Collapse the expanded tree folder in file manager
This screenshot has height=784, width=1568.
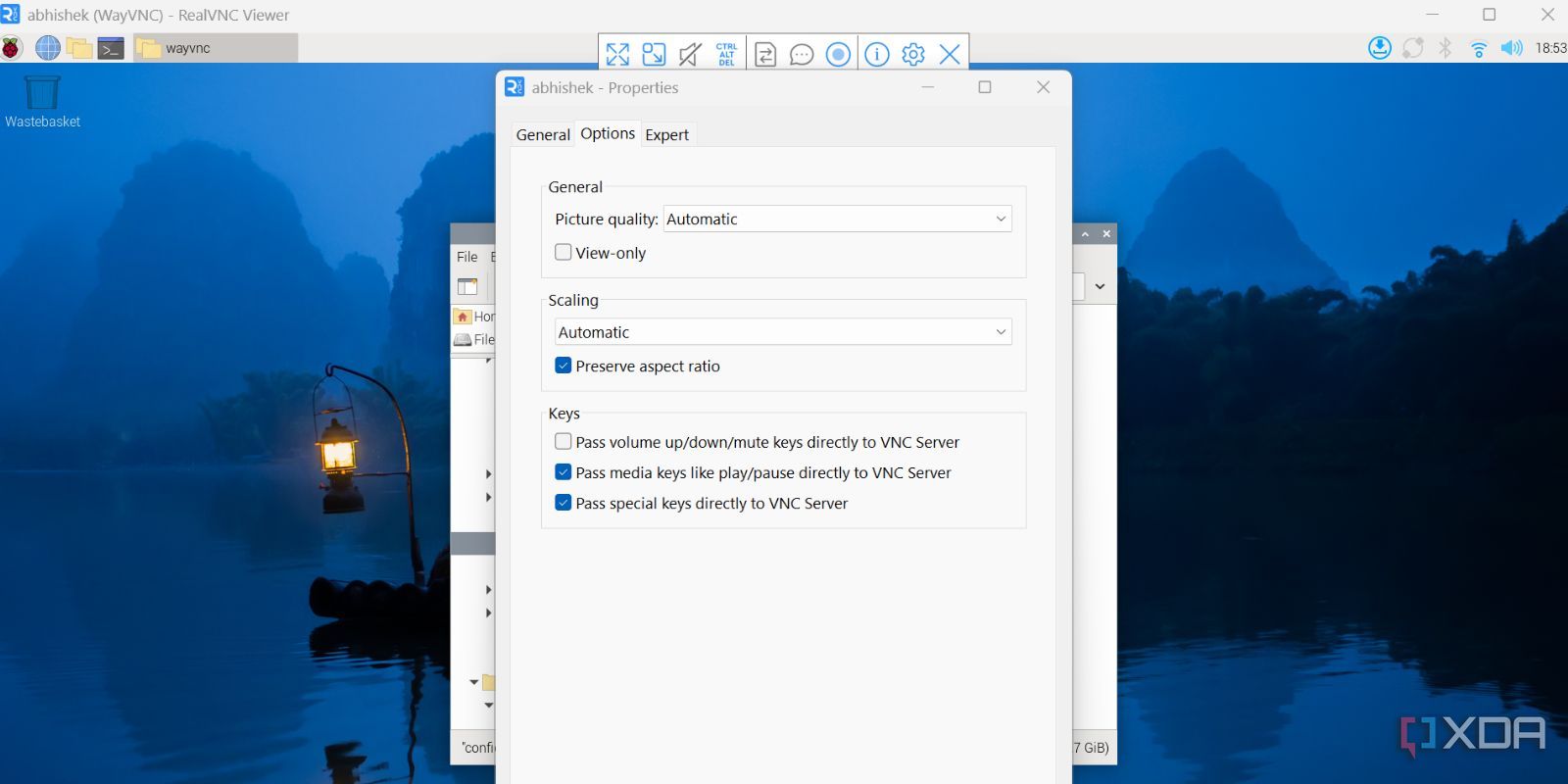pos(474,682)
